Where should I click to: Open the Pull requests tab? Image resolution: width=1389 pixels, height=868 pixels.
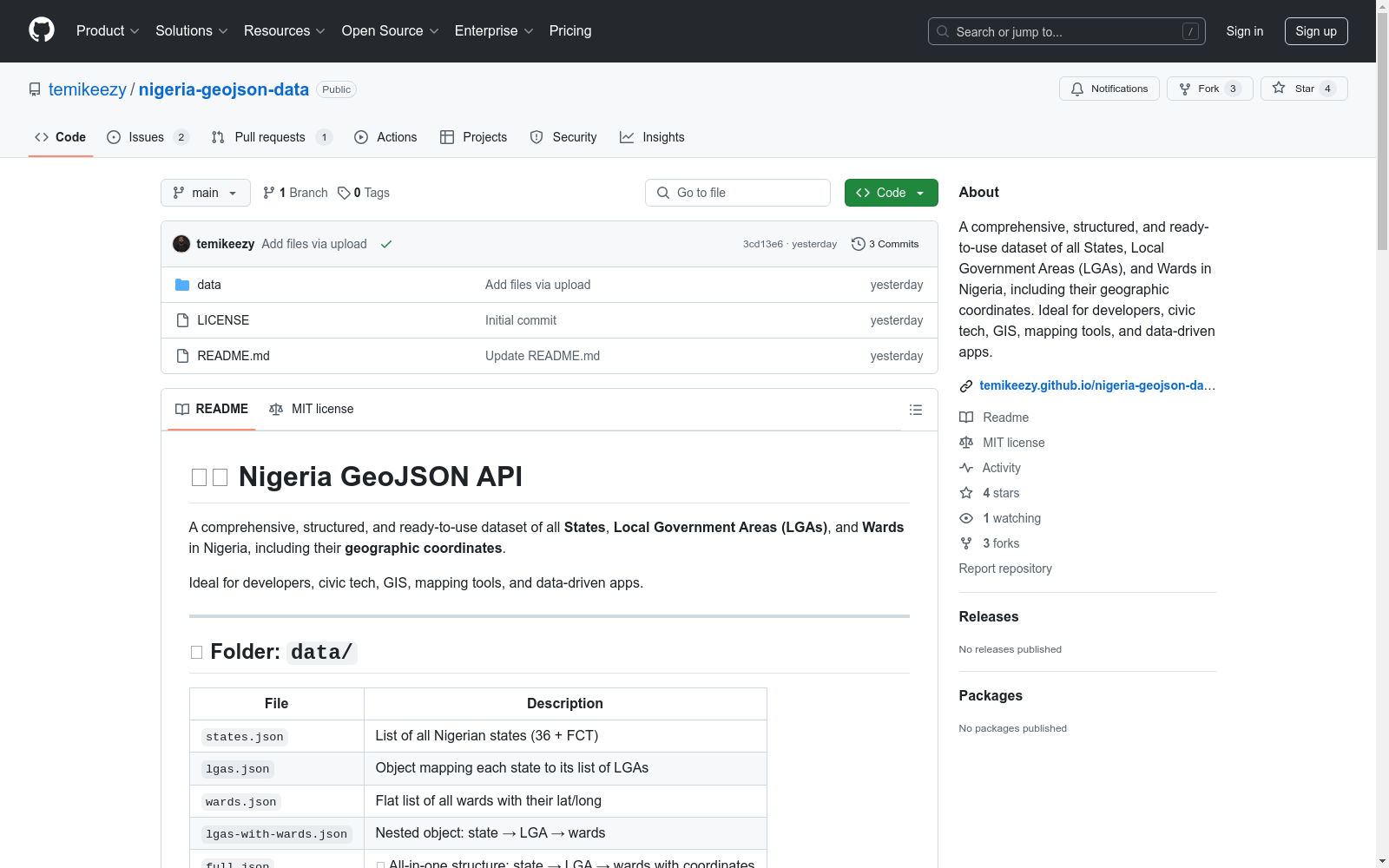[272, 137]
